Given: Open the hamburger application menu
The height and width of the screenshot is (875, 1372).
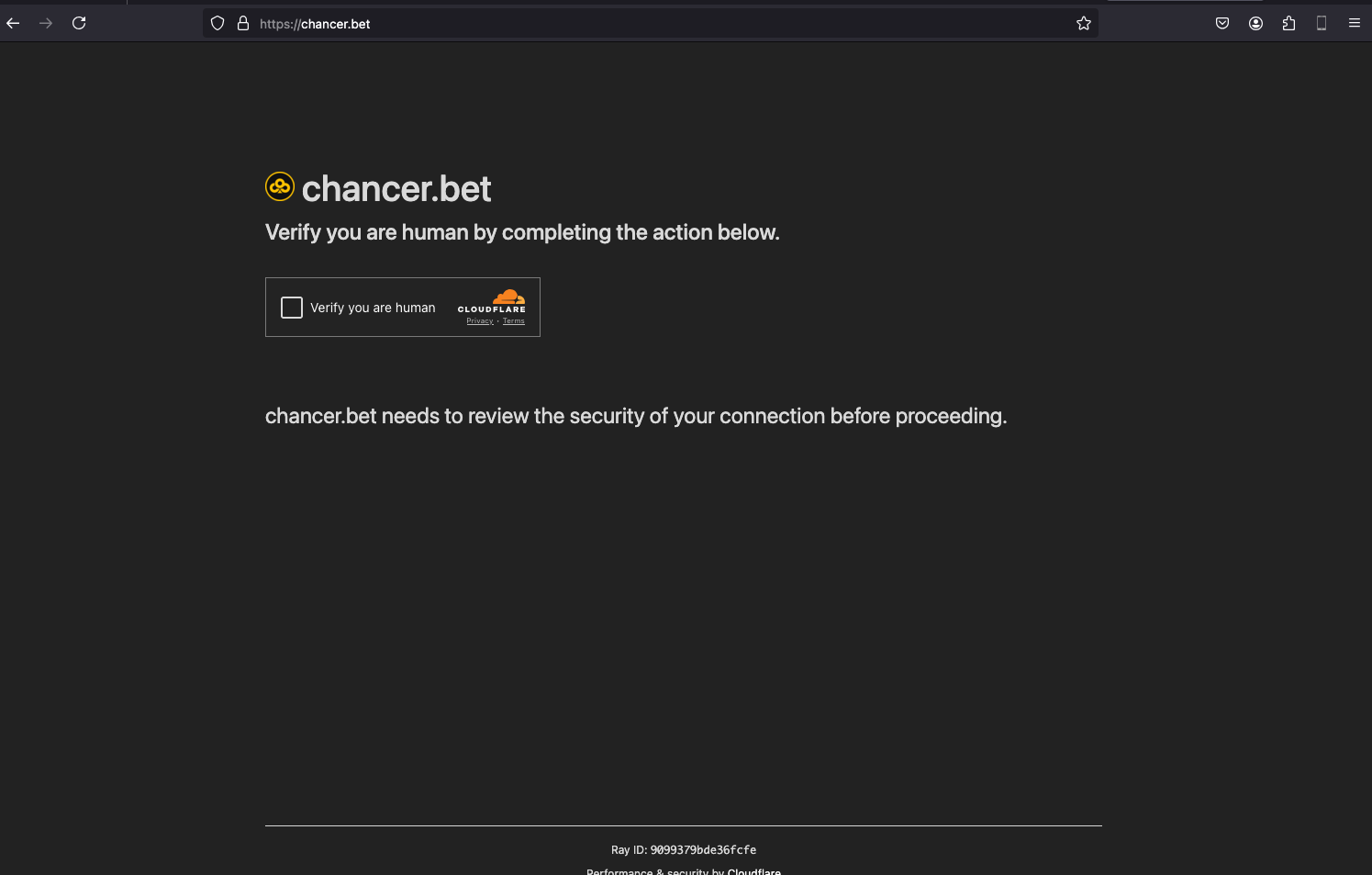Looking at the screenshot, I should 1355,24.
